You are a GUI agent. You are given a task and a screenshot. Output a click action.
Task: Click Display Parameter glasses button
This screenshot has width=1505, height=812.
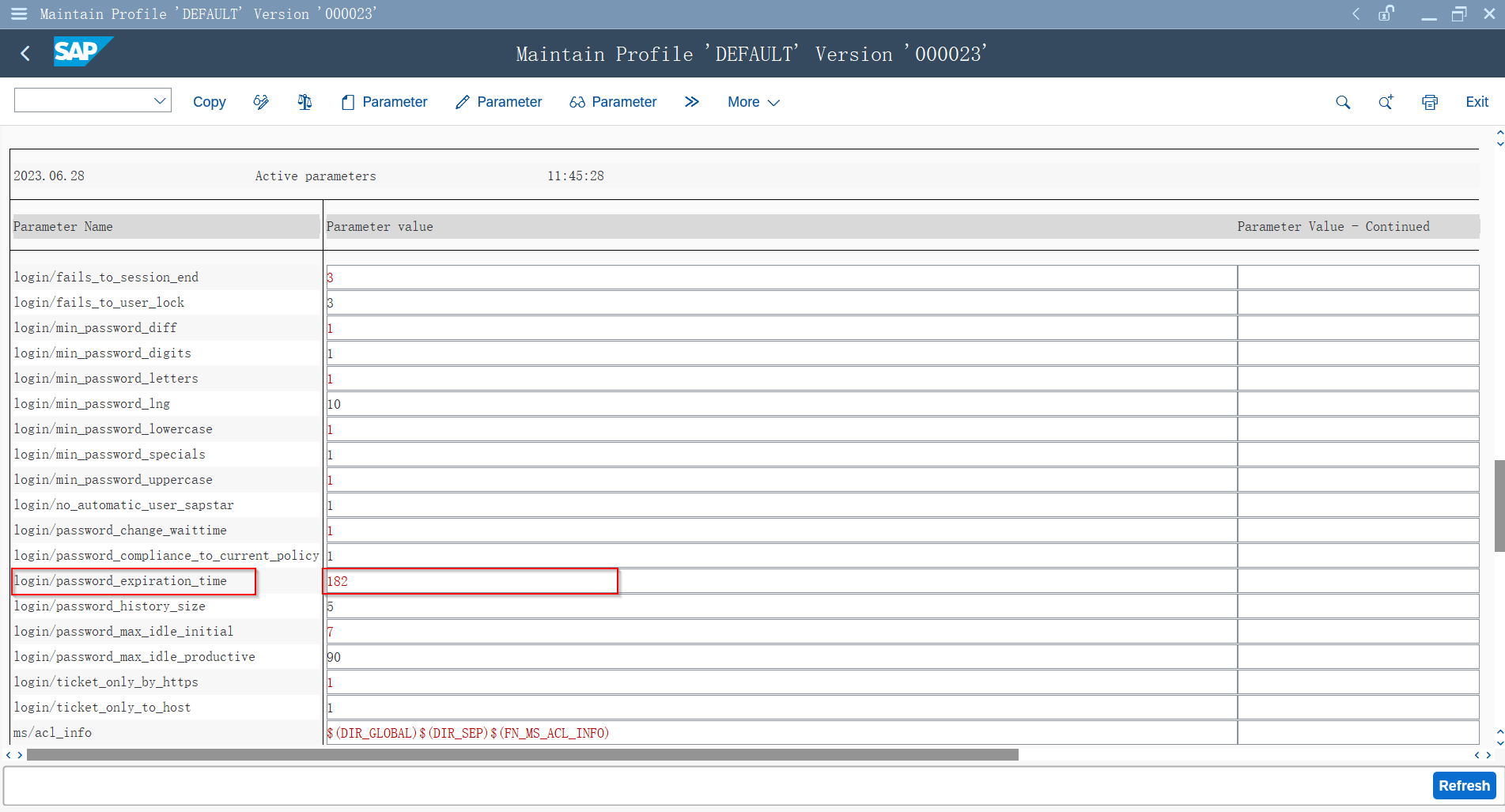(613, 102)
